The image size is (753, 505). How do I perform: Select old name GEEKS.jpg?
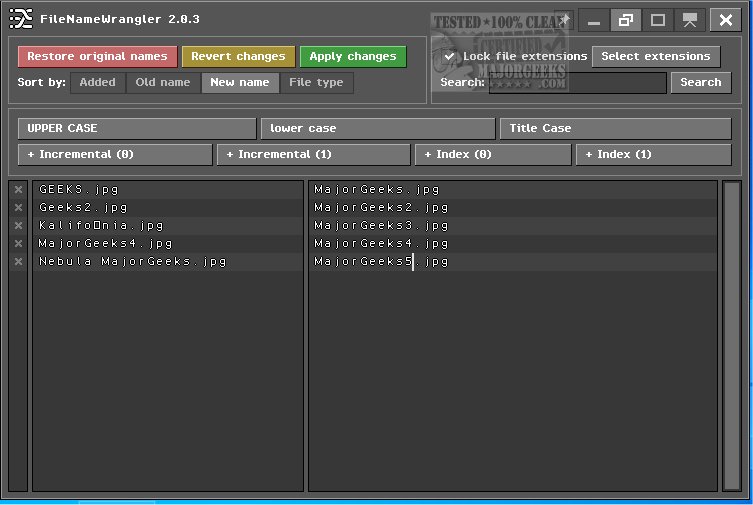[x=168, y=190]
